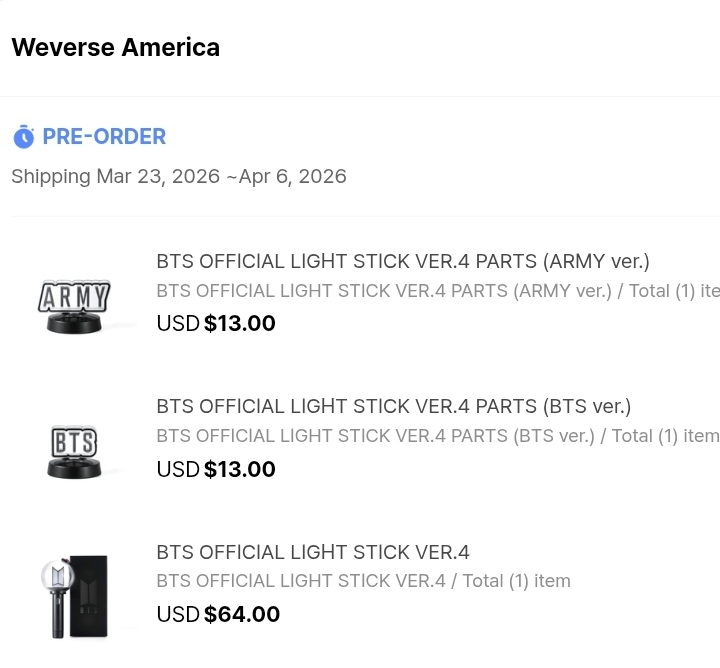Click the pre-order stopwatch icon
Viewport: 720px width, 668px height.
coord(23,137)
